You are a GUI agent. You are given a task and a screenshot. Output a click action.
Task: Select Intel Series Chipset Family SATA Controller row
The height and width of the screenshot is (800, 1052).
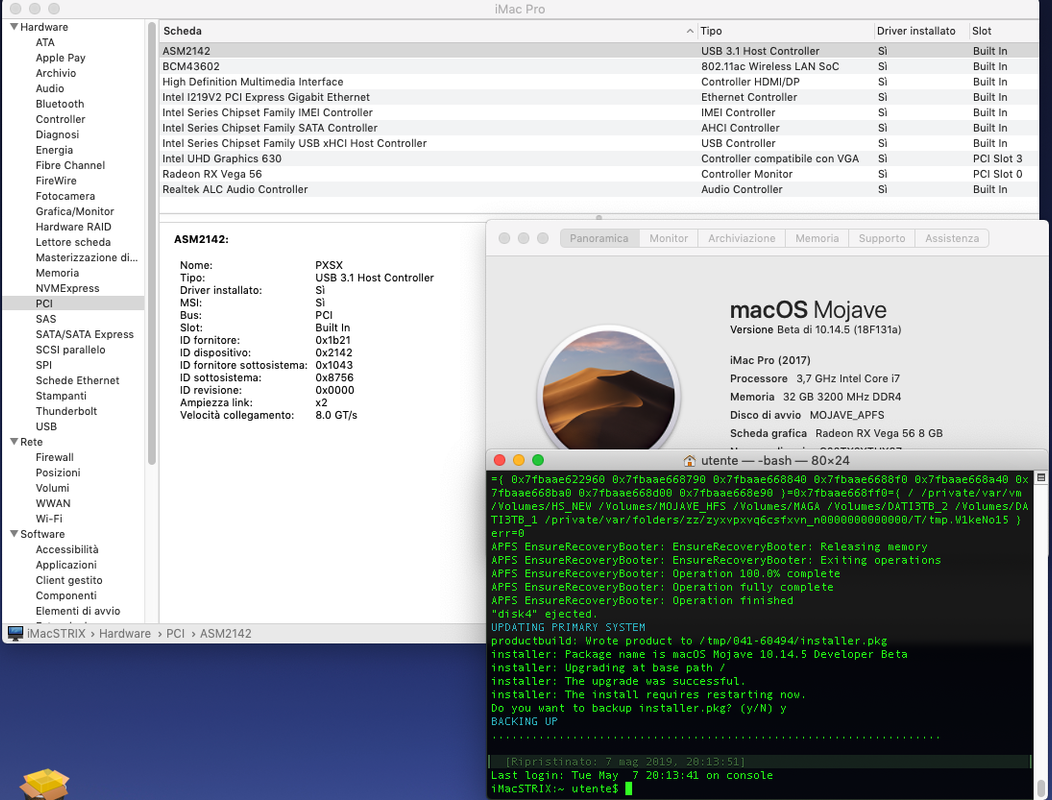(x=599, y=128)
